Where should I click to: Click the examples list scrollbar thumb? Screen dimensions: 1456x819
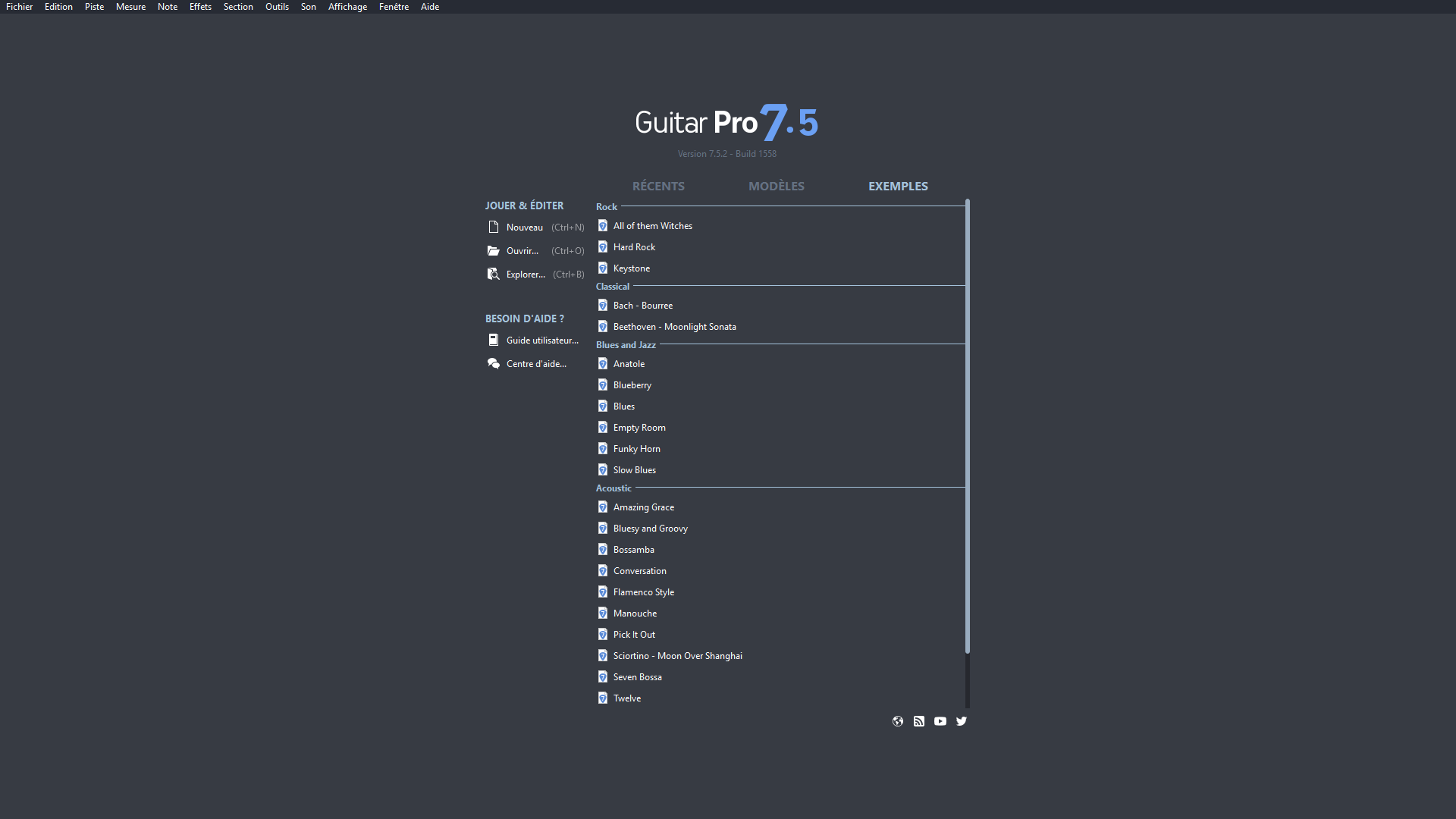click(968, 426)
